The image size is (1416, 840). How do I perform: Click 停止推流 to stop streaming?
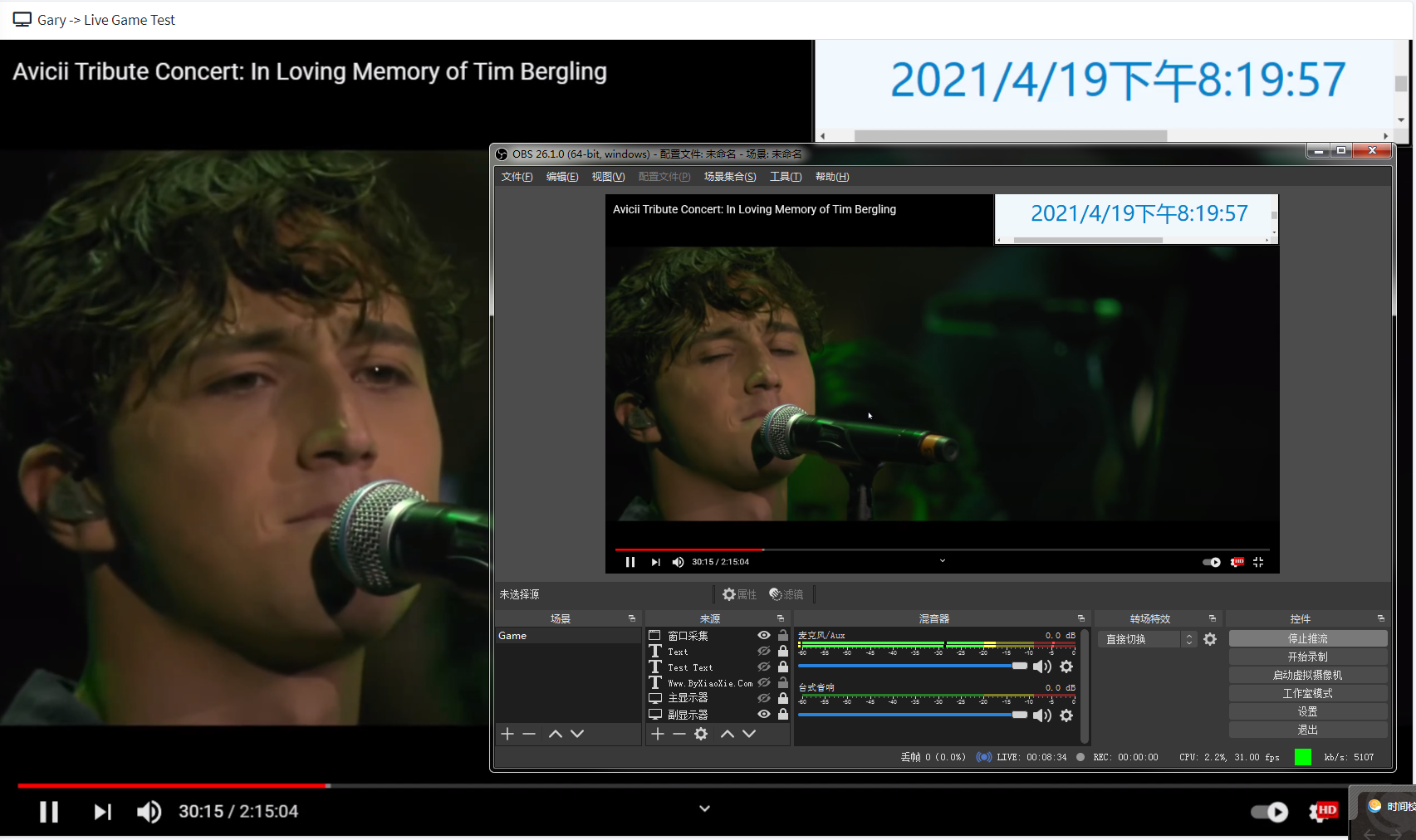1308,638
